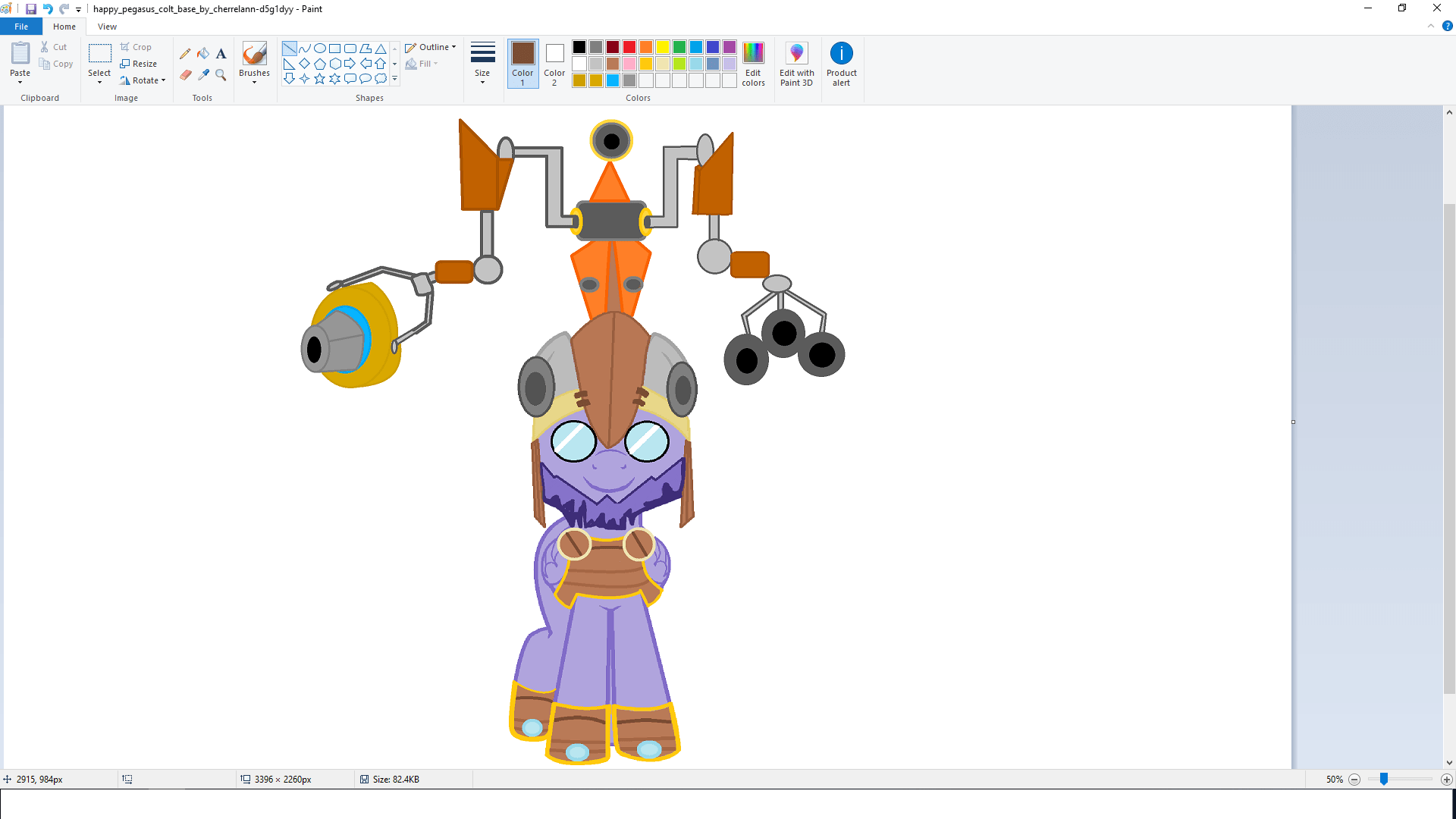Choose the Hexagon shape
1456x819 pixels.
(x=334, y=64)
